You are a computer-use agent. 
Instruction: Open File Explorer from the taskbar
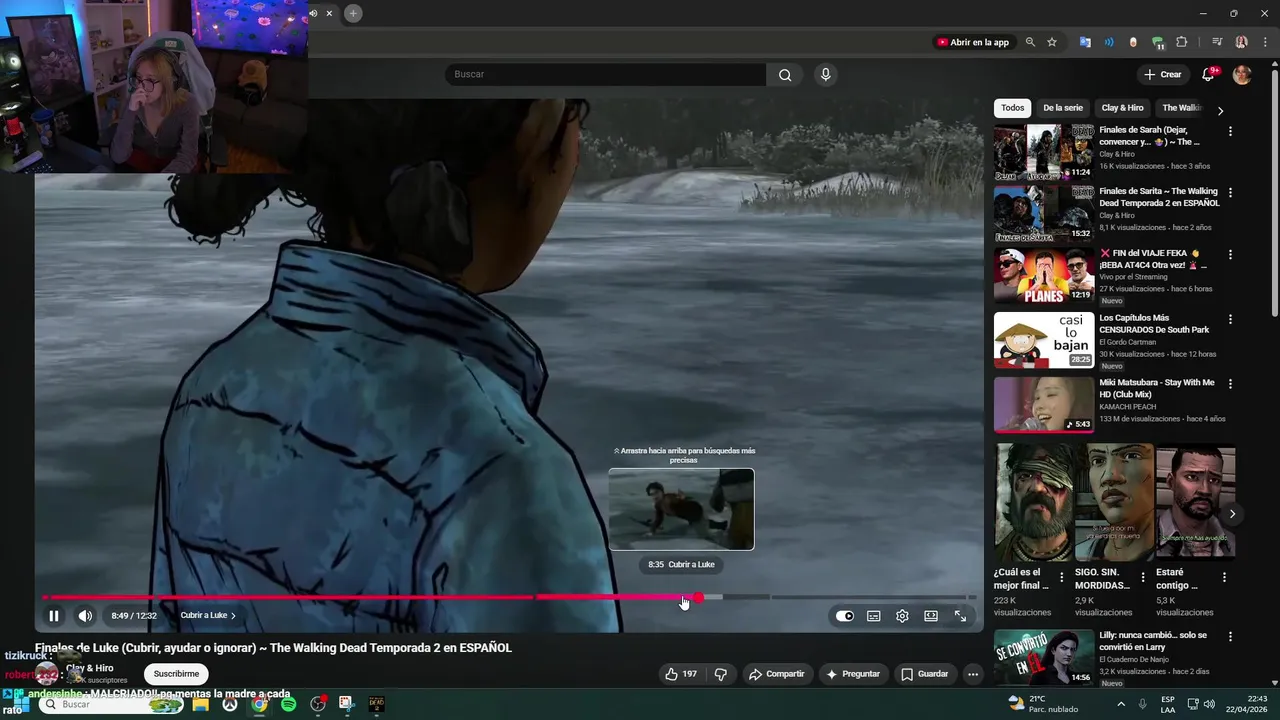[200, 704]
